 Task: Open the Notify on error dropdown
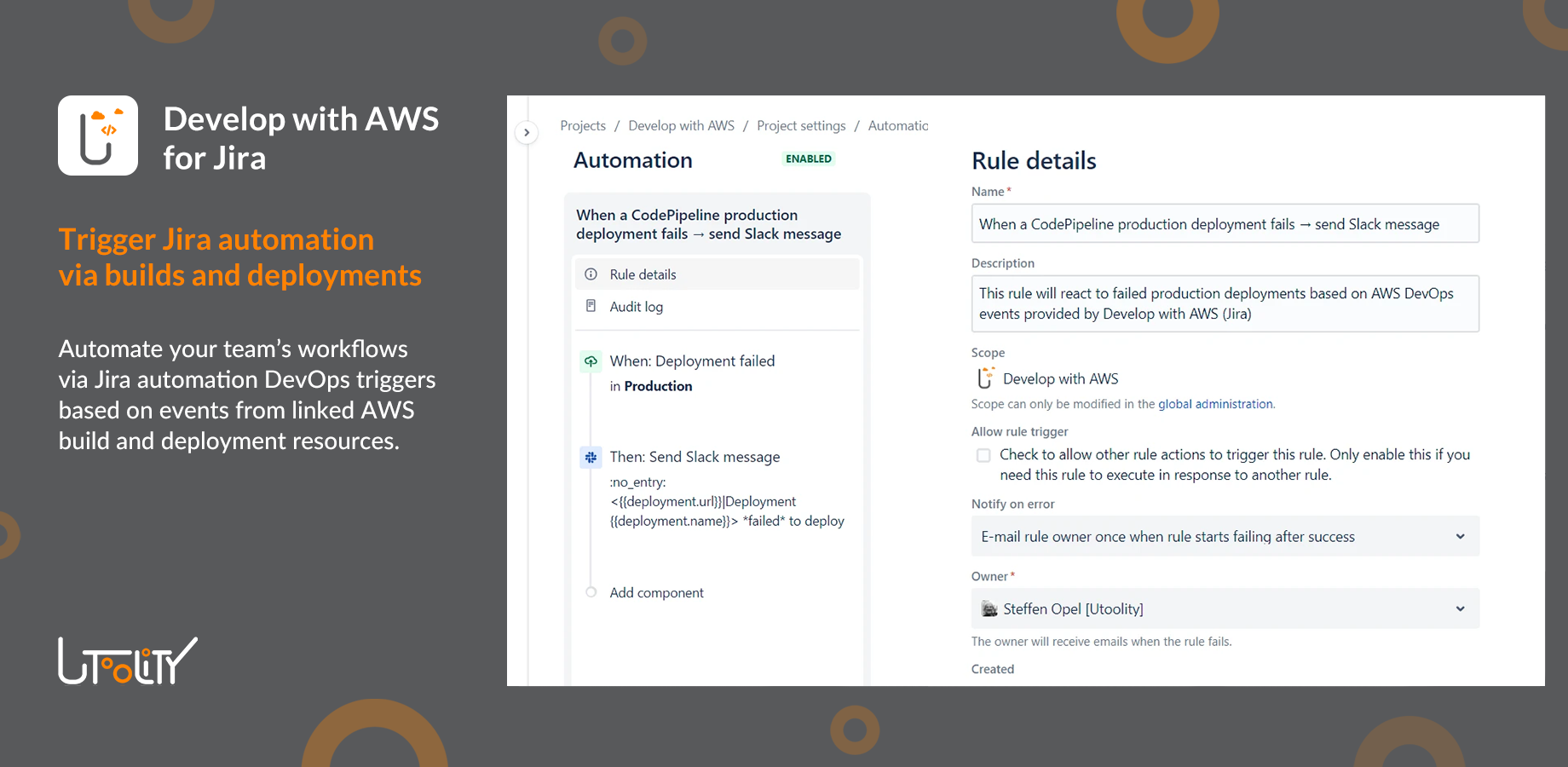(1225, 537)
